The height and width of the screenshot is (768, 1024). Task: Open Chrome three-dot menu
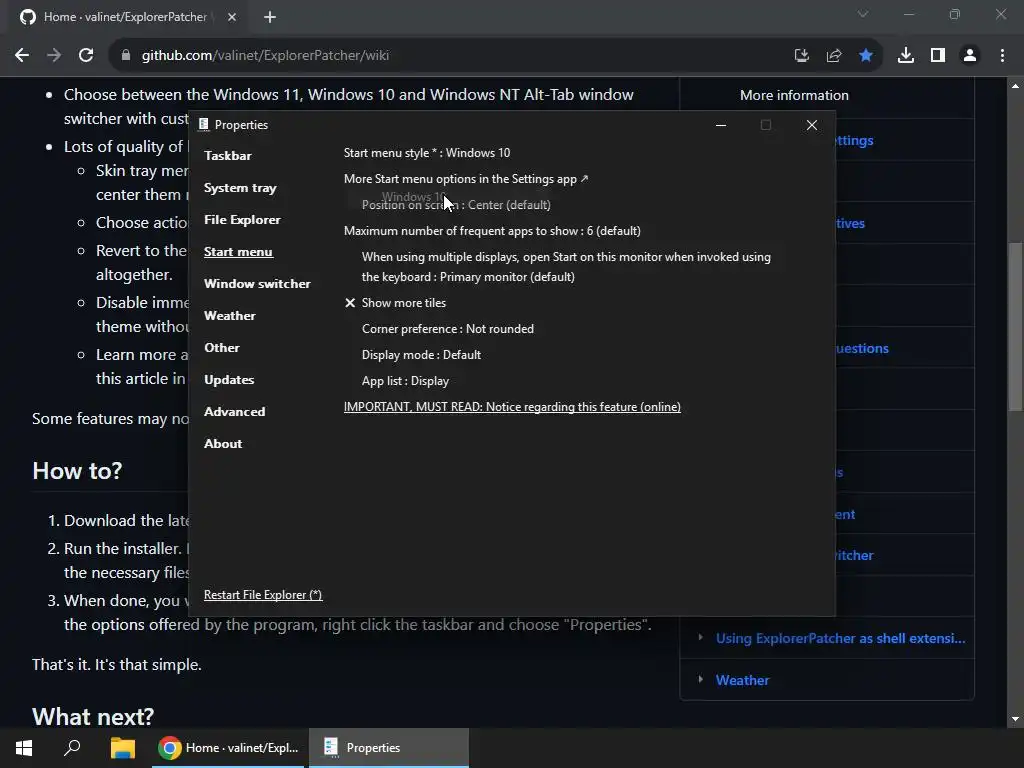tap(1002, 56)
